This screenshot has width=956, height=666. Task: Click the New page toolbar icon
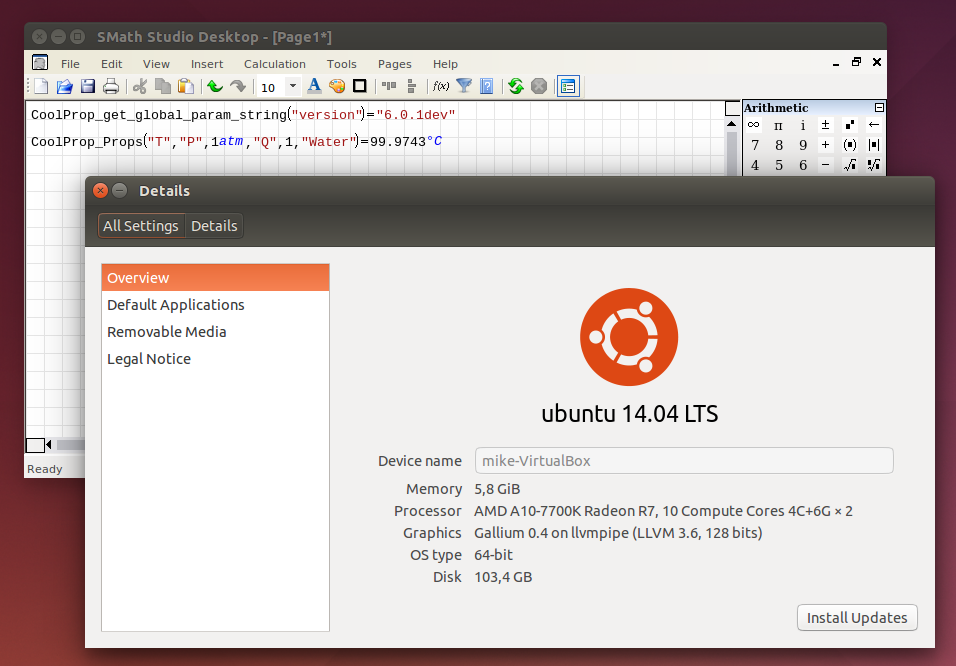[41, 87]
